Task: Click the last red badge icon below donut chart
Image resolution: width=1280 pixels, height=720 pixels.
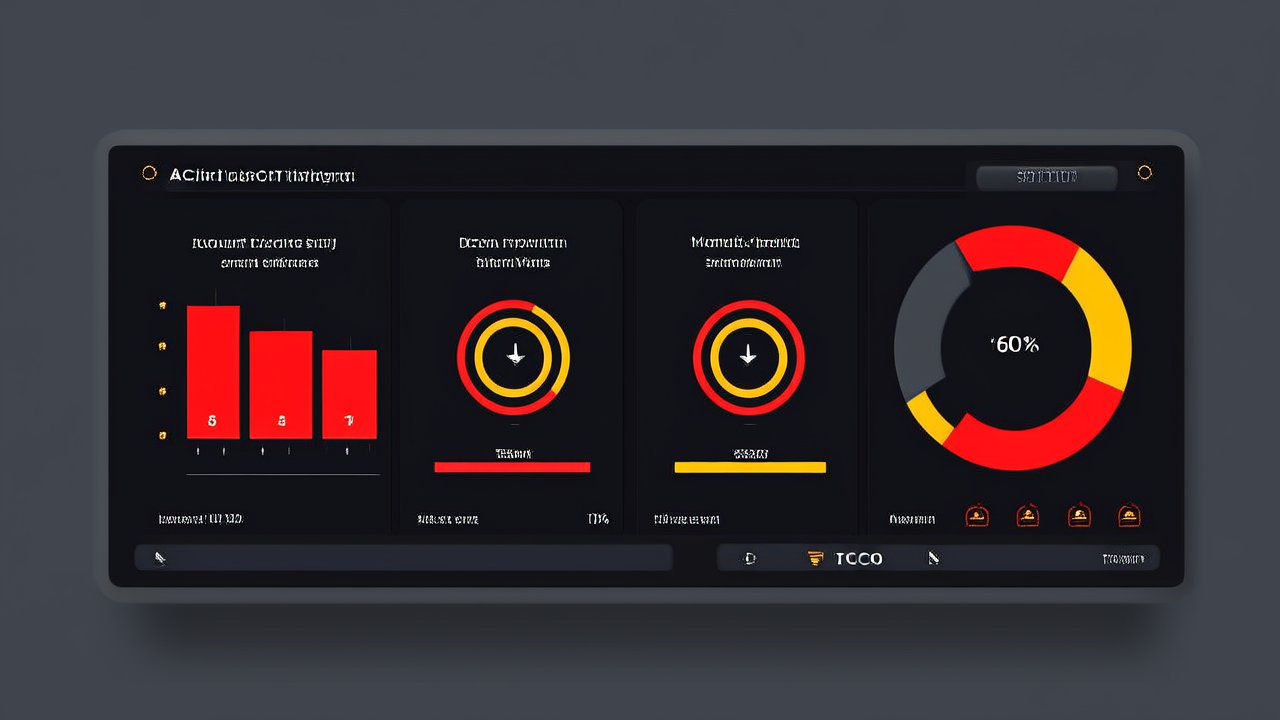Action: (1129, 516)
